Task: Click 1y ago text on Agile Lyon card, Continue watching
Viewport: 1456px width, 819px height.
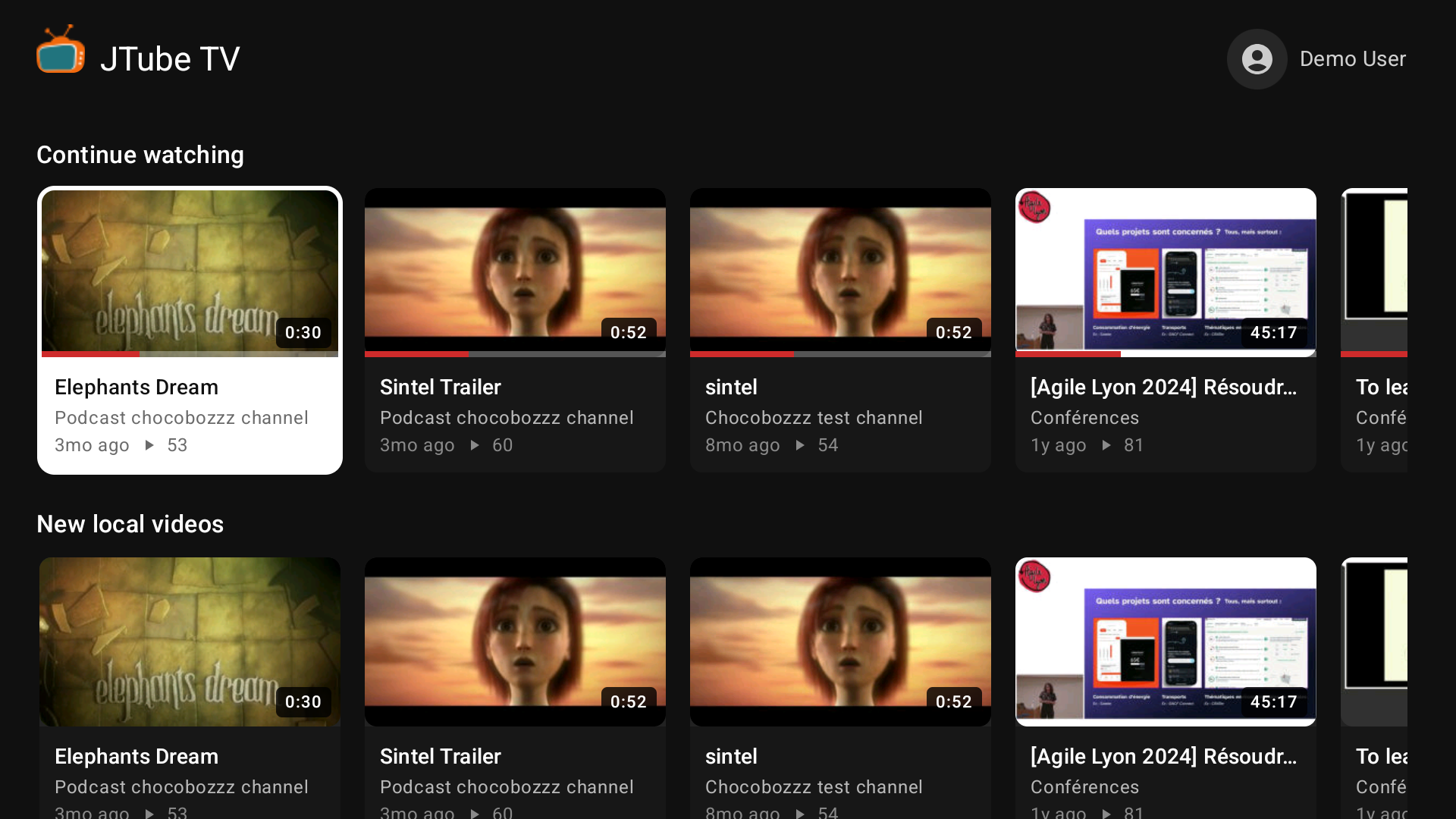Action: coord(1058,445)
